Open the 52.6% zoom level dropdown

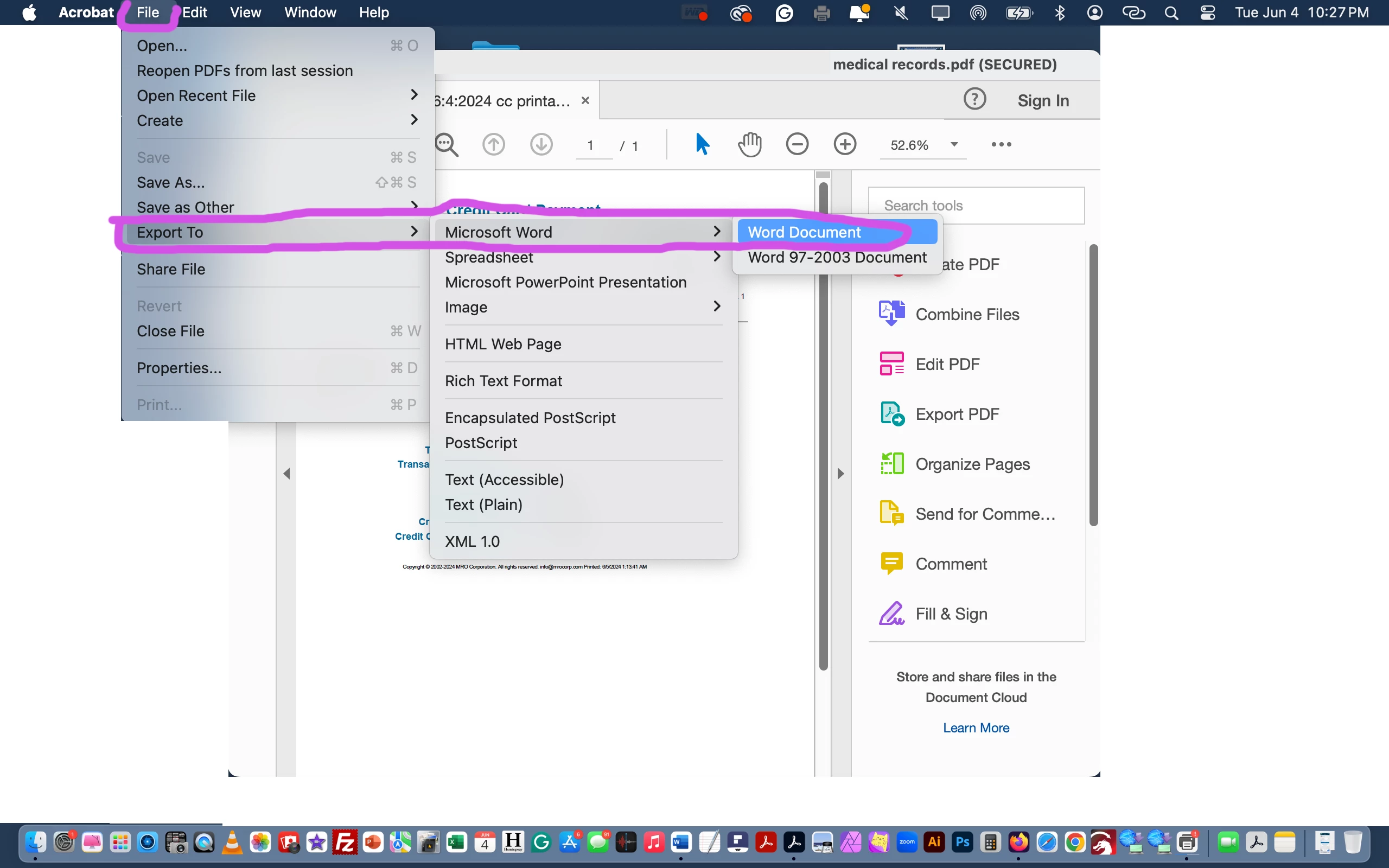[954, 145]
